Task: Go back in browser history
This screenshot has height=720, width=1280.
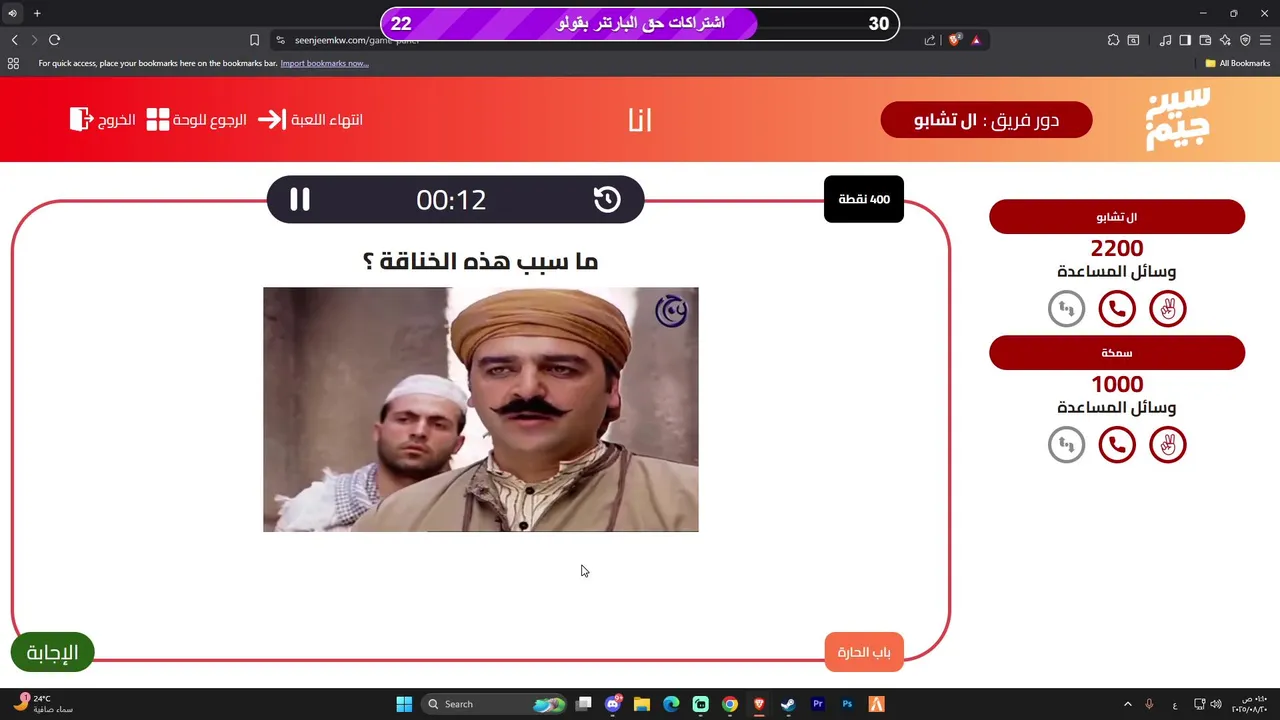Action: point(14,40)
